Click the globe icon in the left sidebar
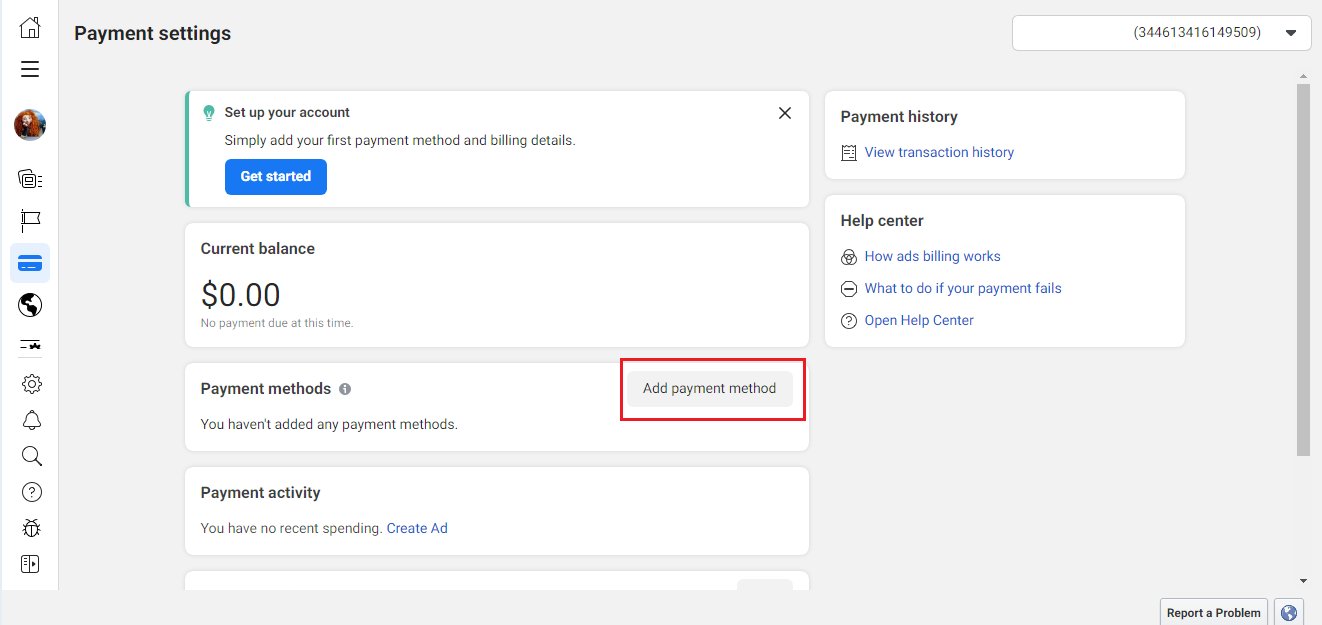This screenshot has height=625, width=1322. 30,305
